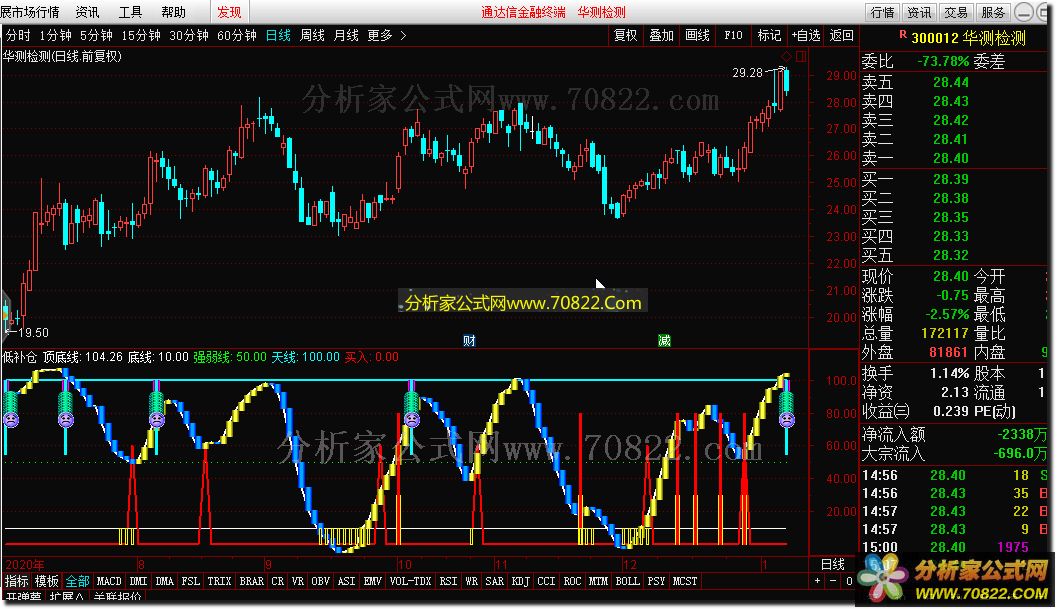The image size is (1057, 609).
Task: Switch to 5分钟 chart period
Action: (x=96, y=35)
